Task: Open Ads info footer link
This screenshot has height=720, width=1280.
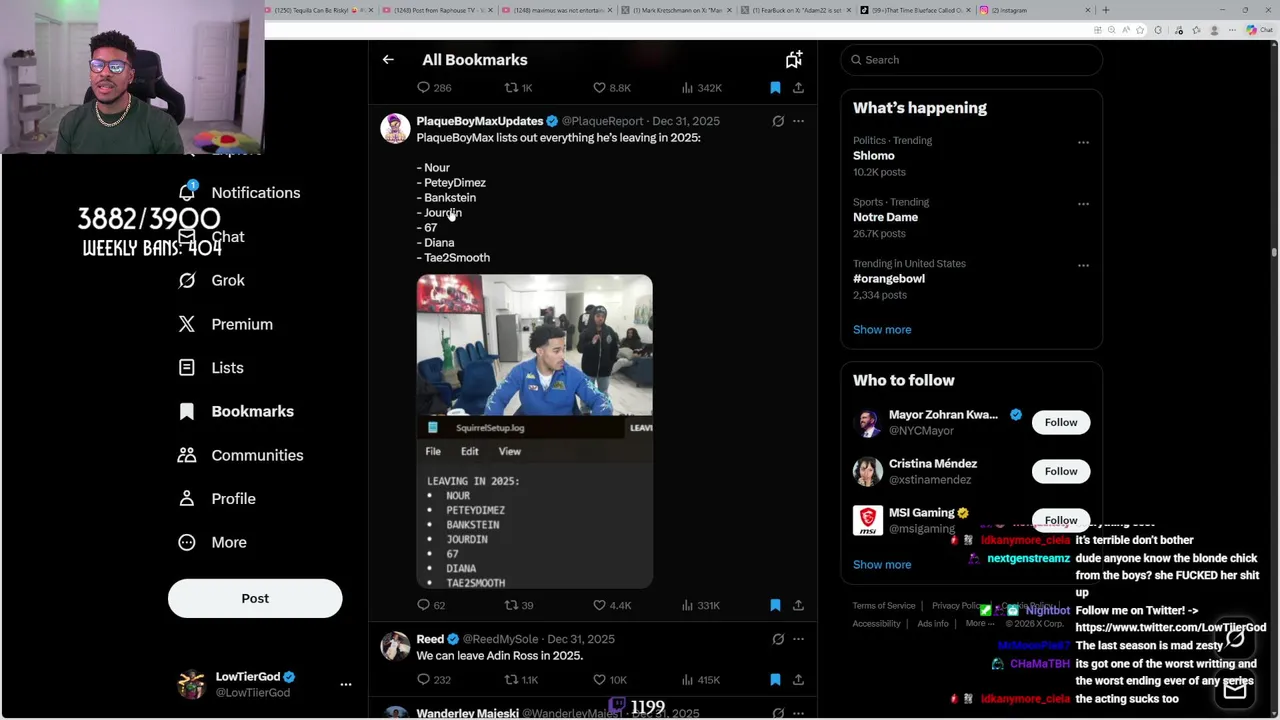Action: point(933,624)
